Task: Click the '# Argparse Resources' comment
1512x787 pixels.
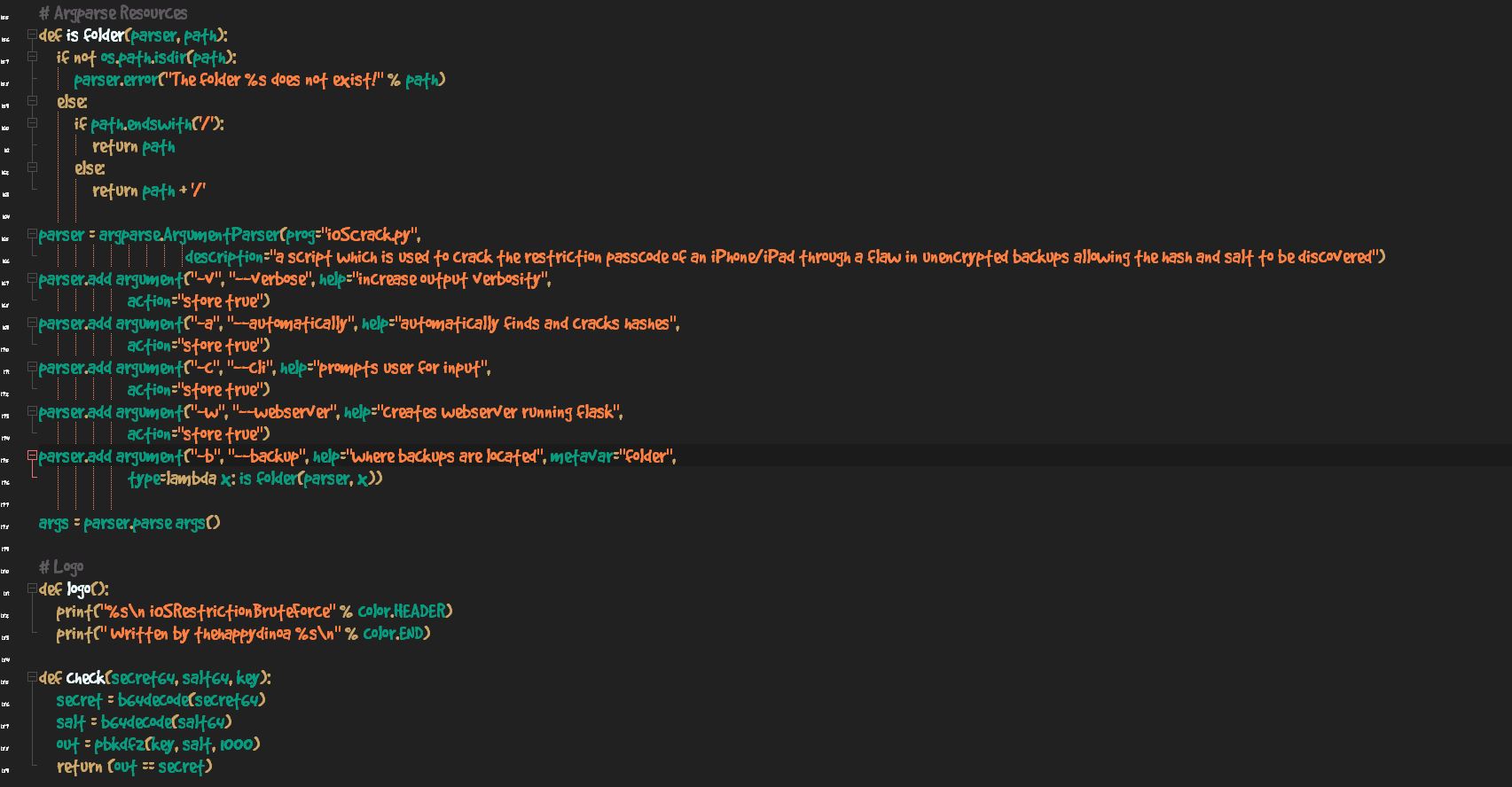Action: point(113,13)
